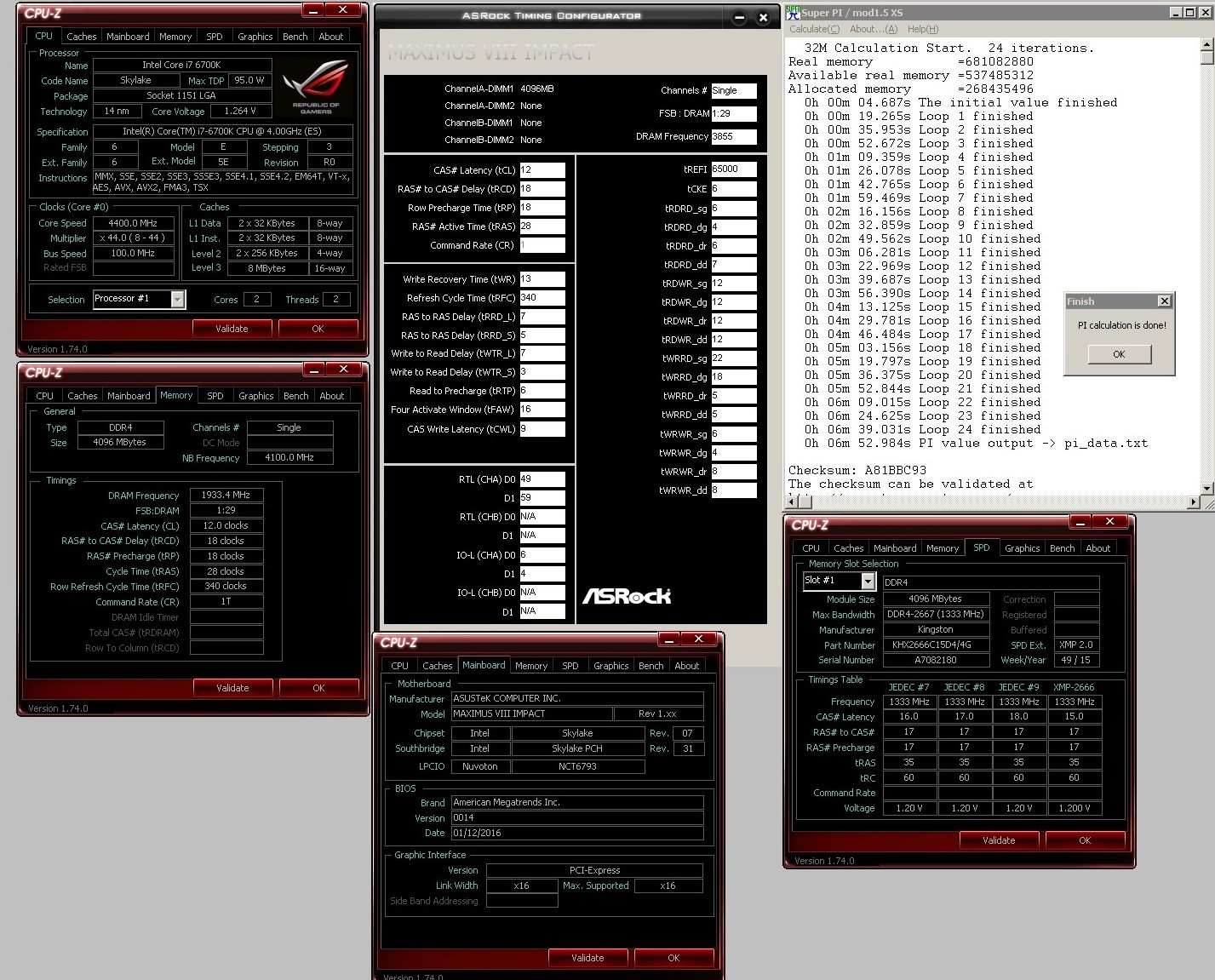Open About tab in top-left CPU-Z
The height and width of the screenshot is (980, 1215).
coord(331,37)
